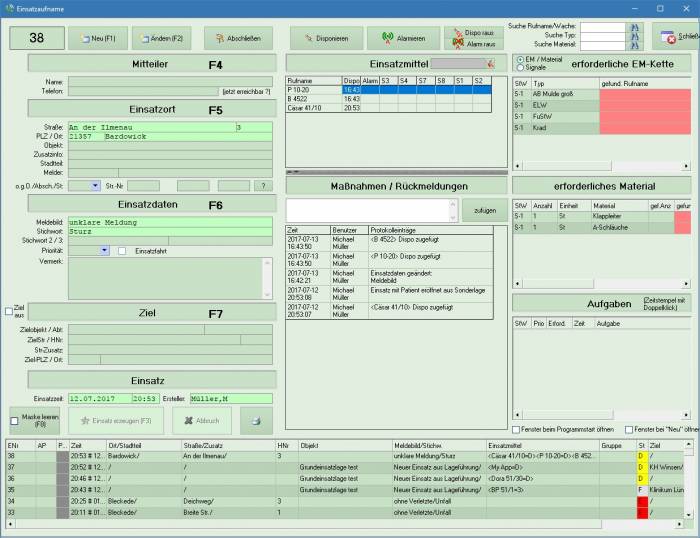
Task: Open the Priorität dropdown
Action: pyautogui.click(x=104, y=250)
